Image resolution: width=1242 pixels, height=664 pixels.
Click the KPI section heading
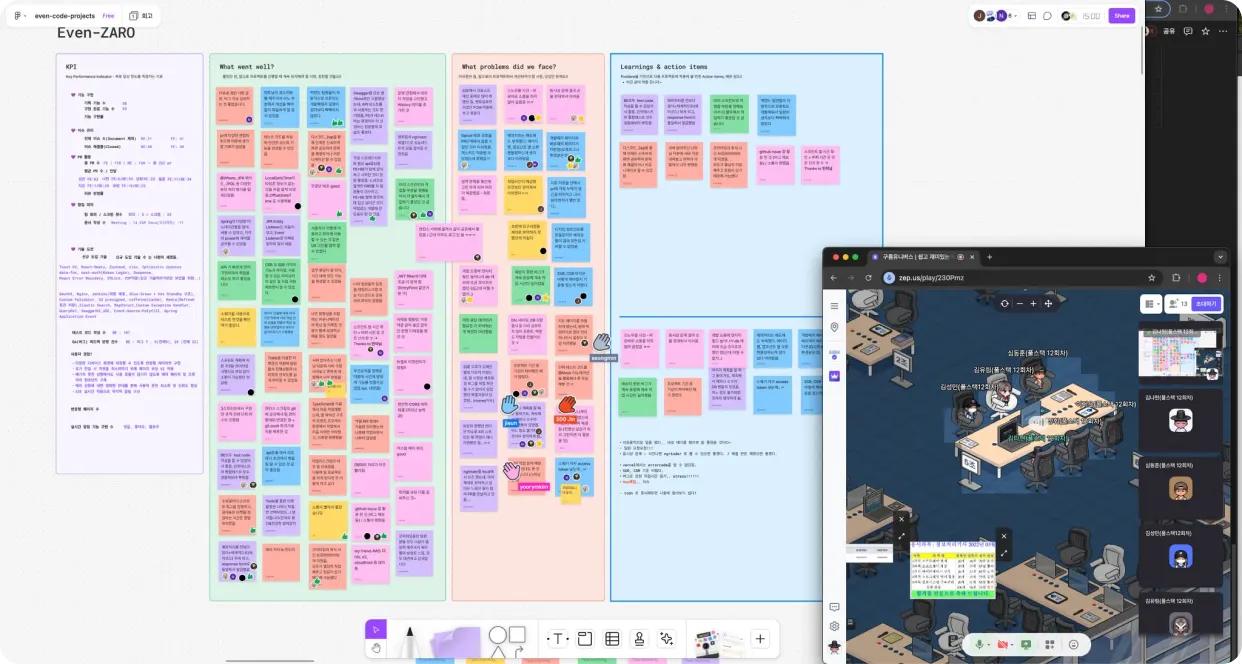pos(70,67)
